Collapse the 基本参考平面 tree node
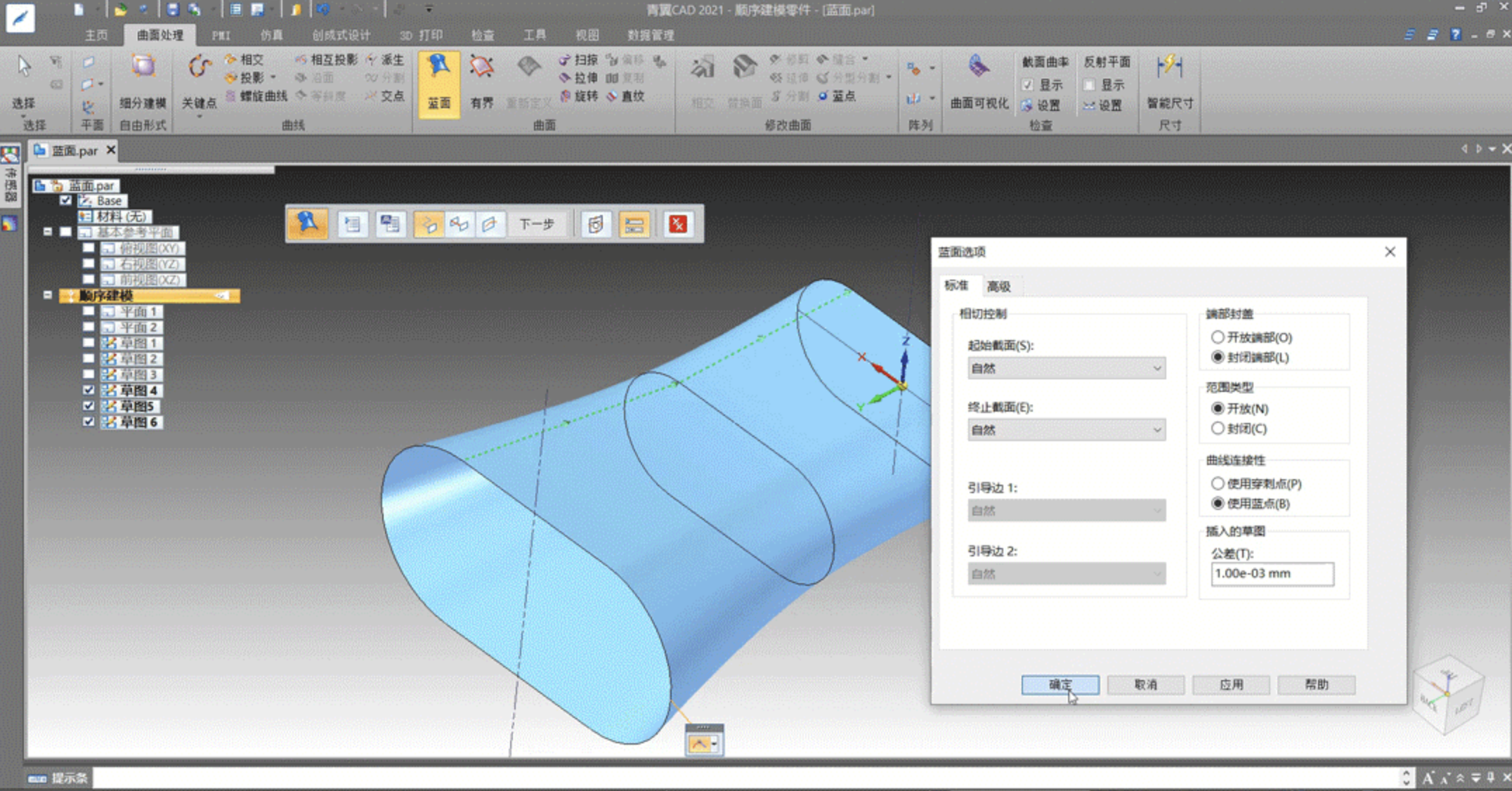 click(48, 231)
